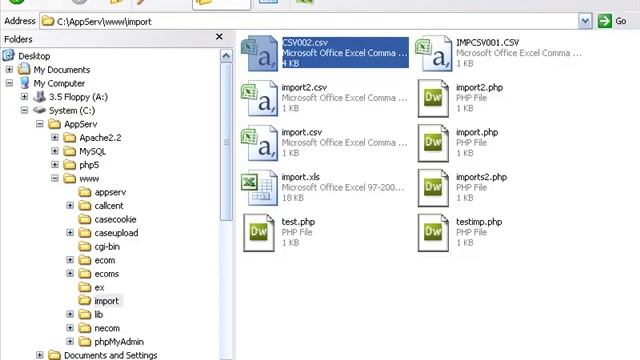Expand Documents and Settings tree node

click(40, 355)
